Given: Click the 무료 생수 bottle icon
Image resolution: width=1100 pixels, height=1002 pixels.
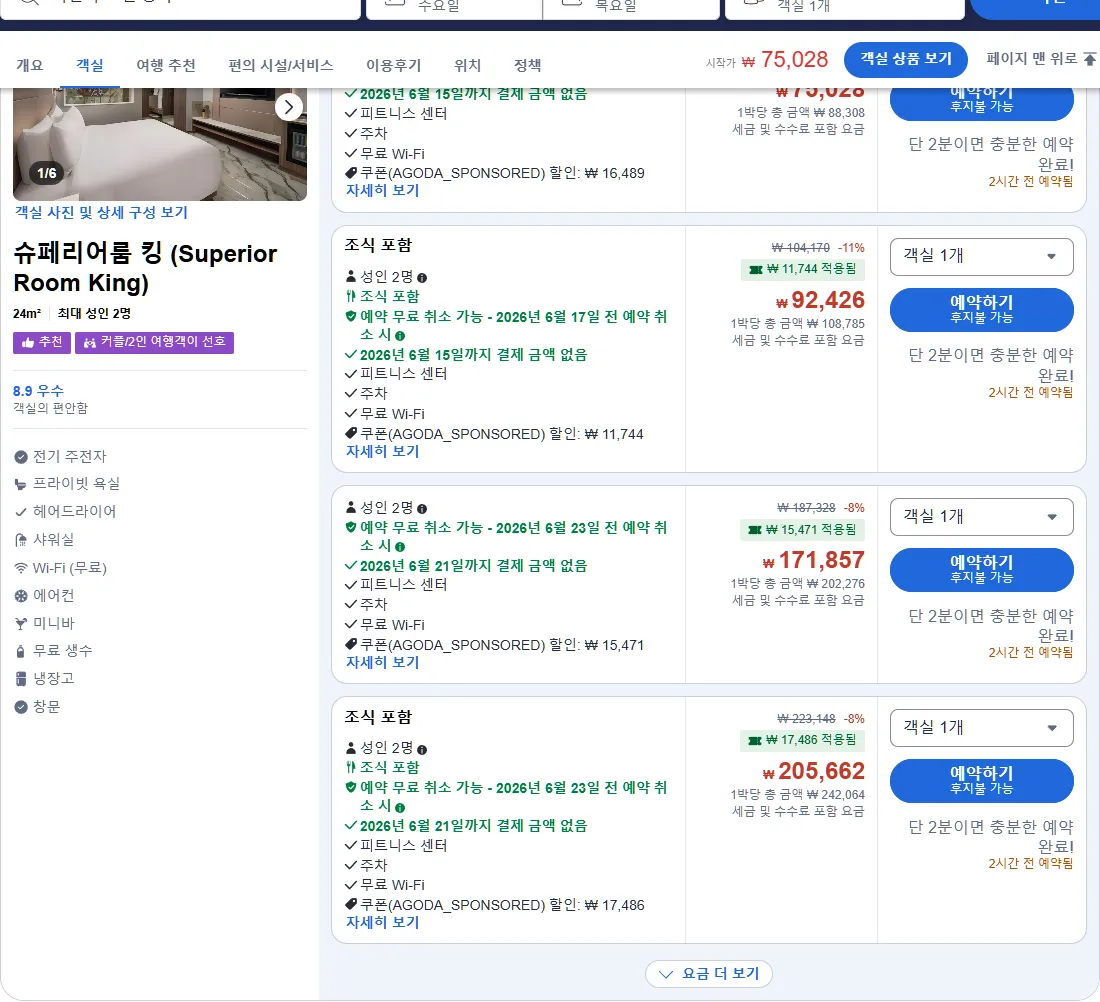Looking at the screenshot, I should pyautogui.click(x=21, y=652).
